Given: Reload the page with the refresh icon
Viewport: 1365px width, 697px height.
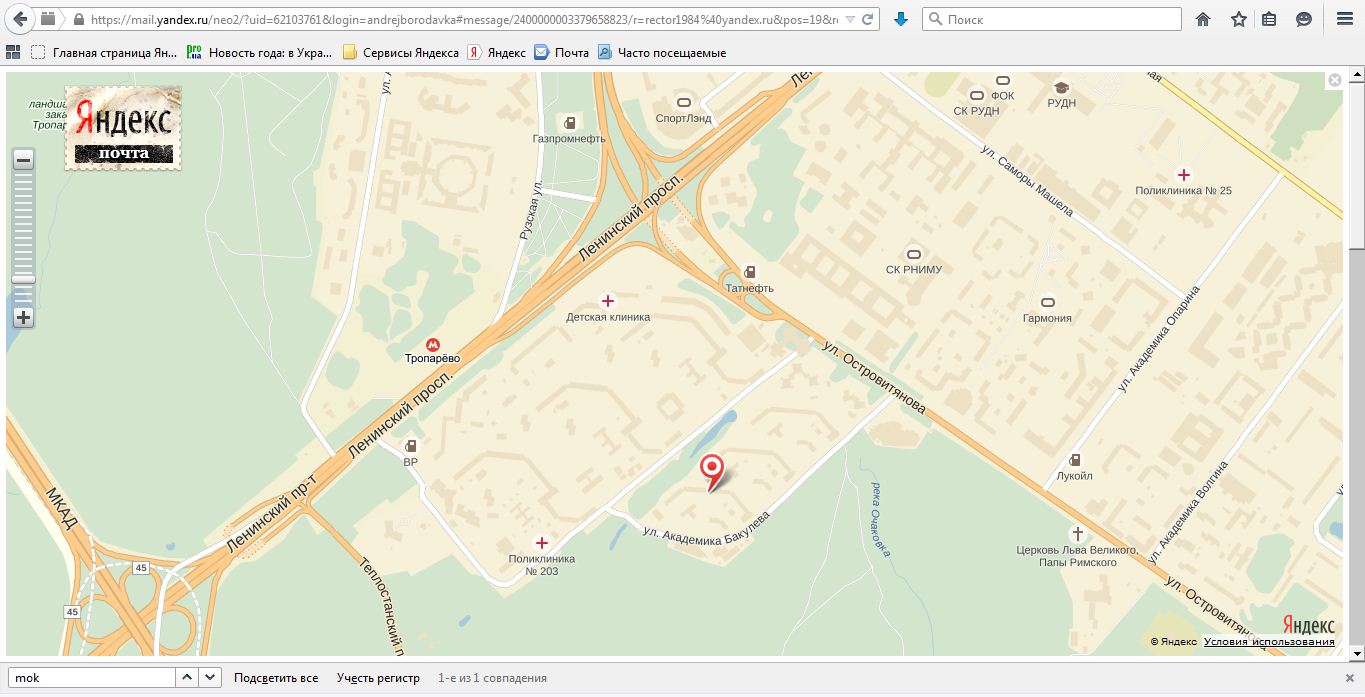Looking at the screenshot, I should point(868,19).
